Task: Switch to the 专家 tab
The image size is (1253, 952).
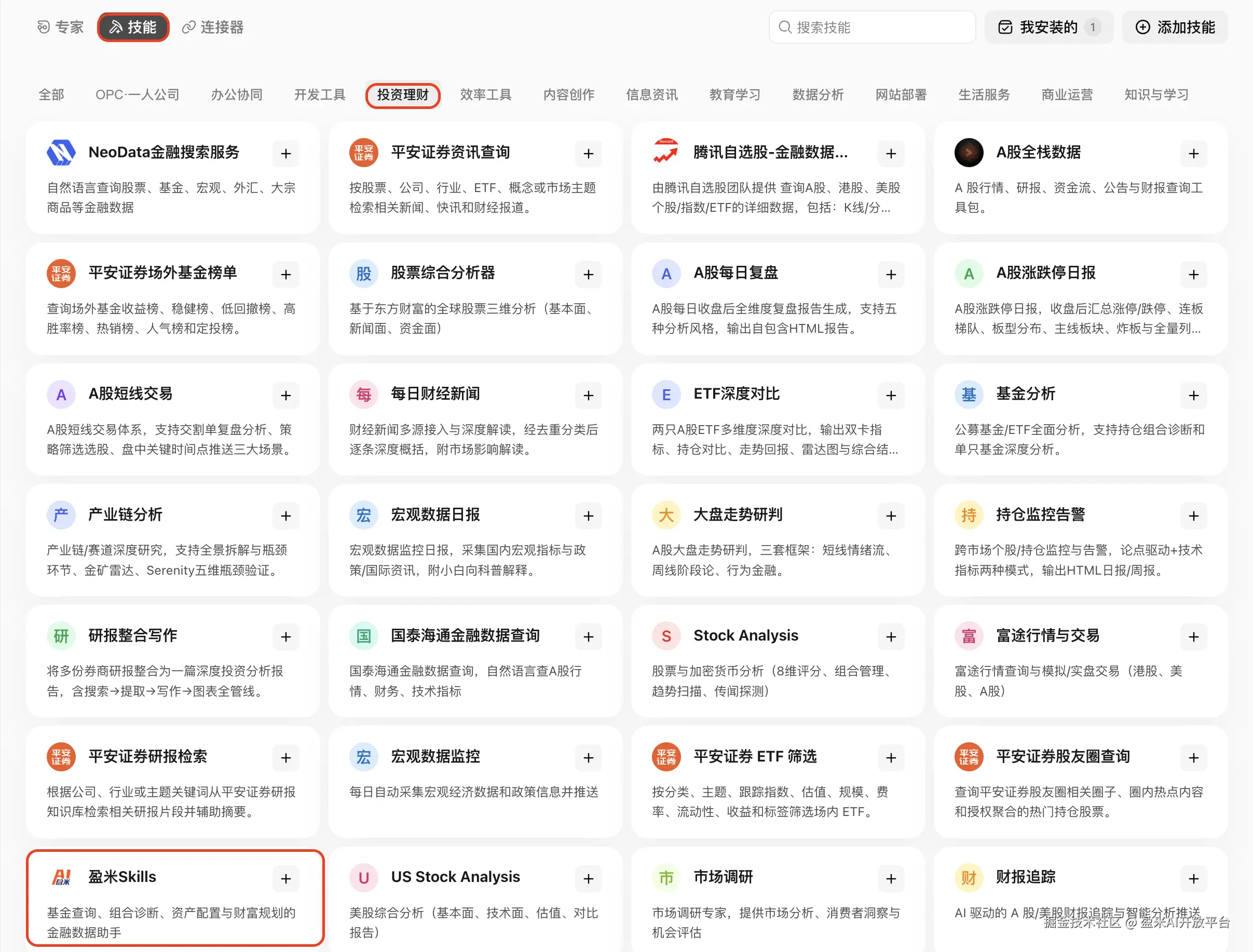Action: (x=61, y=27)
